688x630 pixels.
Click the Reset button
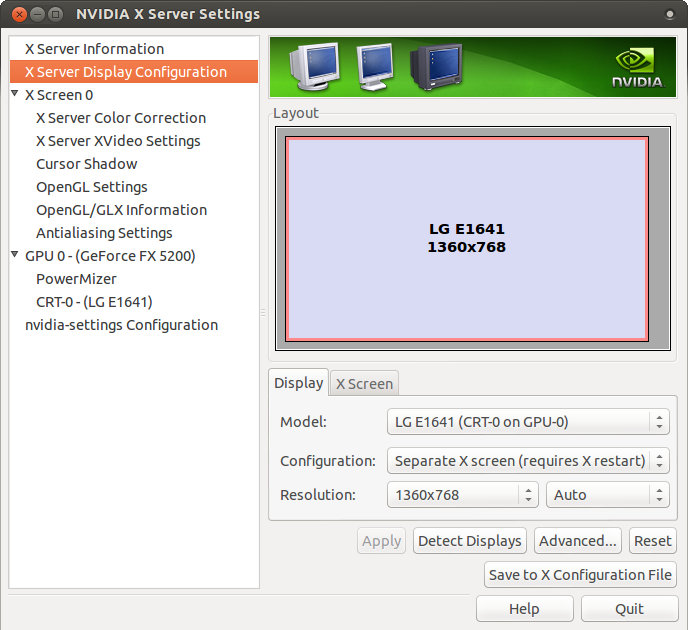pos(652,541)
